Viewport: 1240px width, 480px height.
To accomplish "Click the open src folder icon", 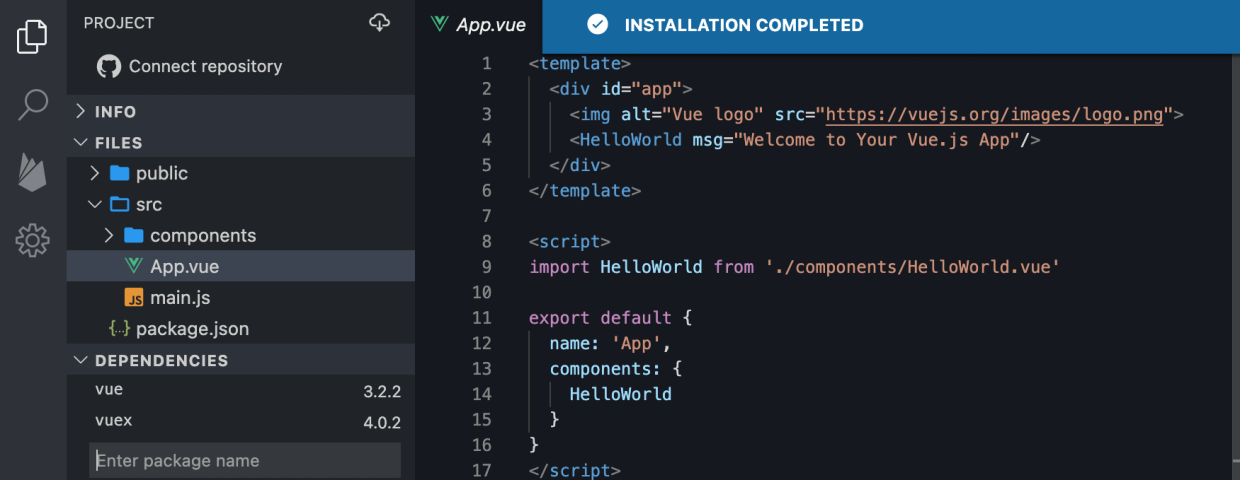I will (119, 204).
